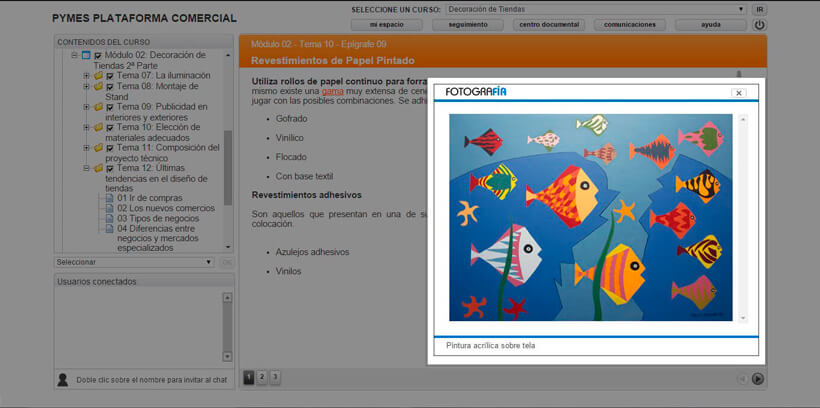This screenshot has width=820, height=408.
Task: Open the Seleccionar dropdown
Action: tap(134, 262)
